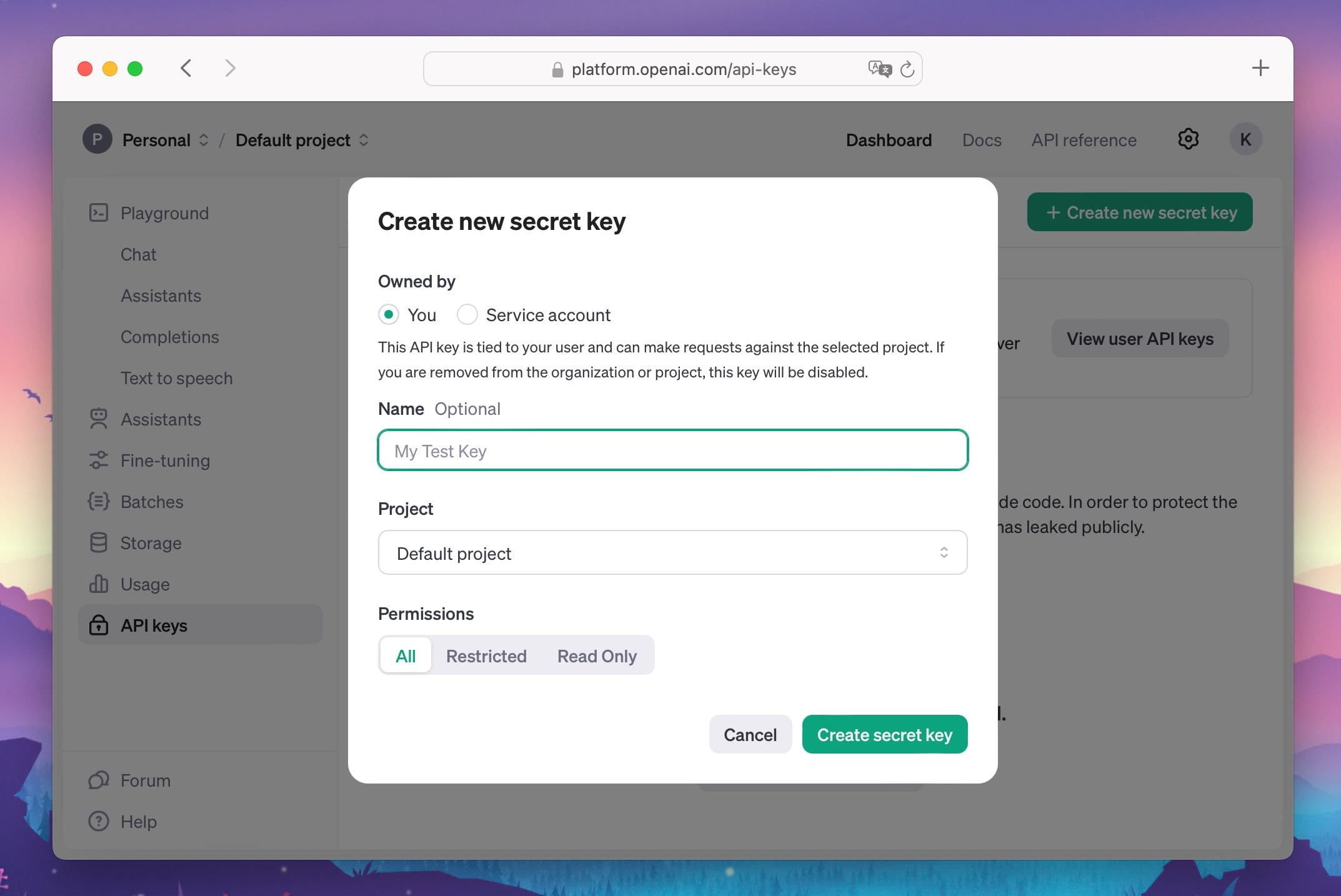1341x896 pixels.
Task: Open the Forum sidebar link
Action: (x=145, y=780)
